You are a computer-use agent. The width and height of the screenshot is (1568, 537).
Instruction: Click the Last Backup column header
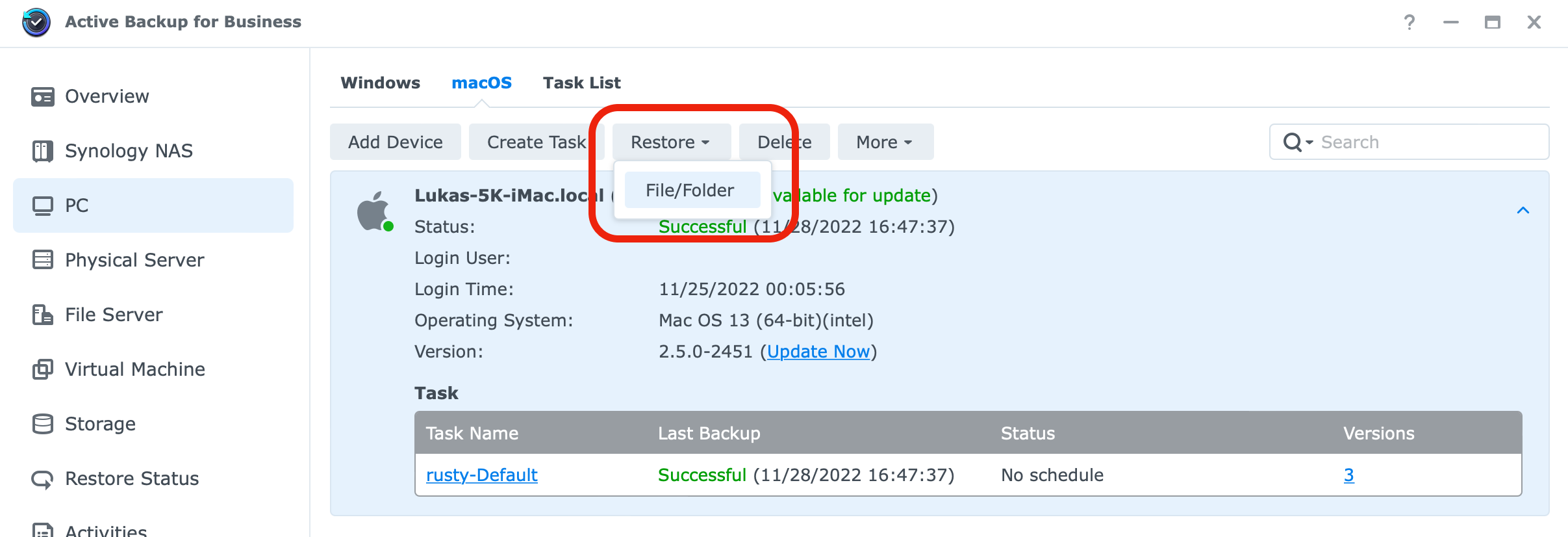point(709,434)
